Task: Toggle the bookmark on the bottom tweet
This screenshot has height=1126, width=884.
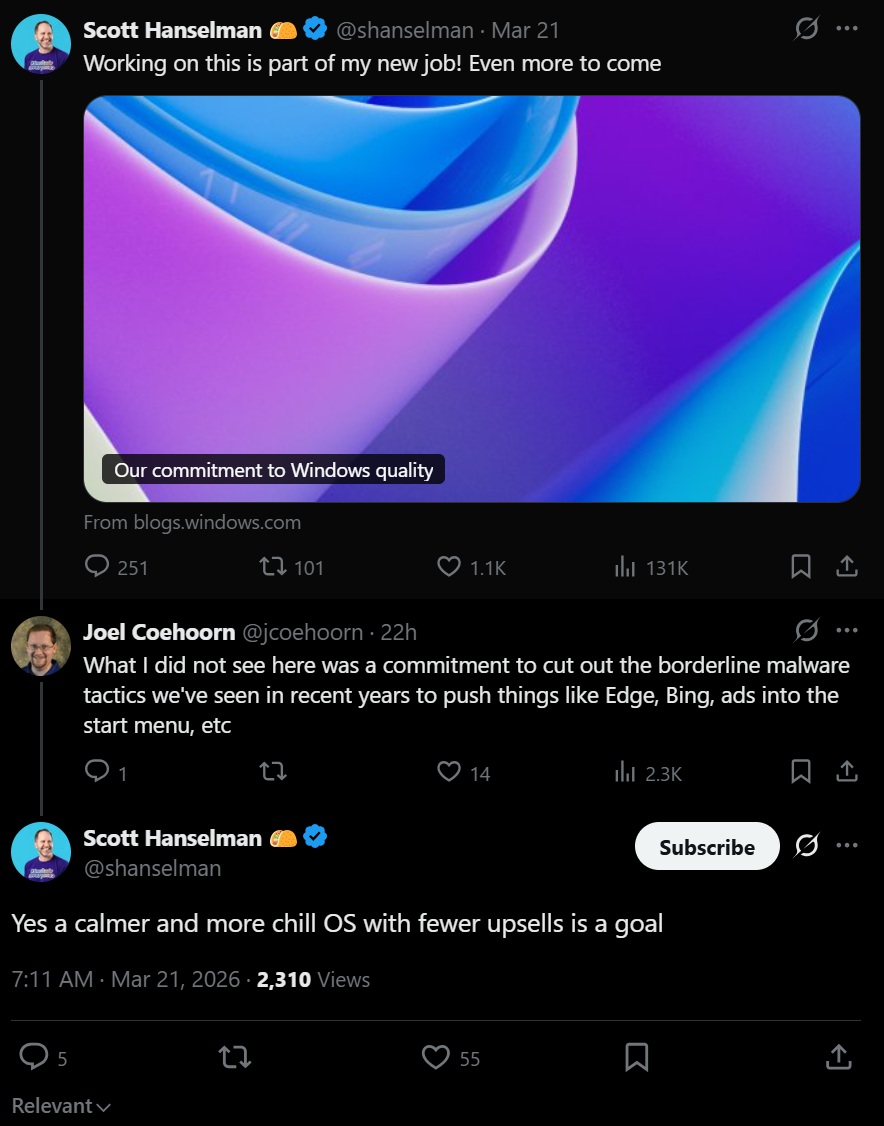Action: point(637,1057)
